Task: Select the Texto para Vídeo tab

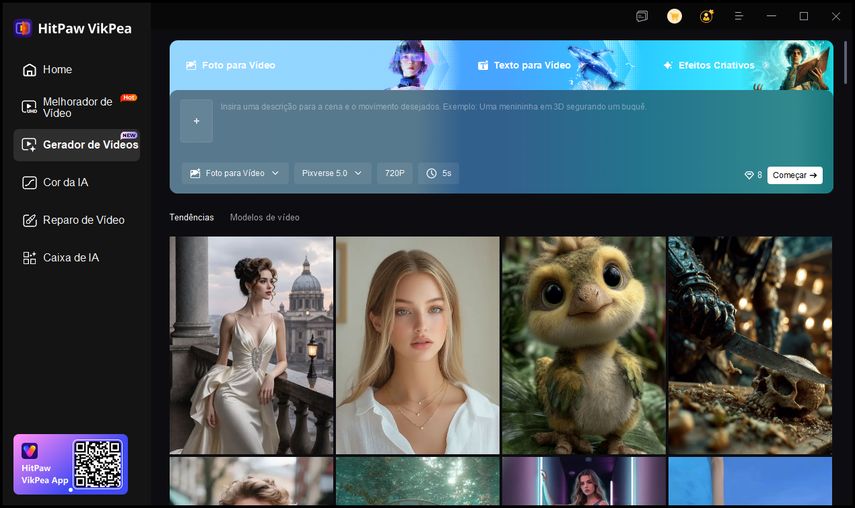Action: [x=523, y=65]
